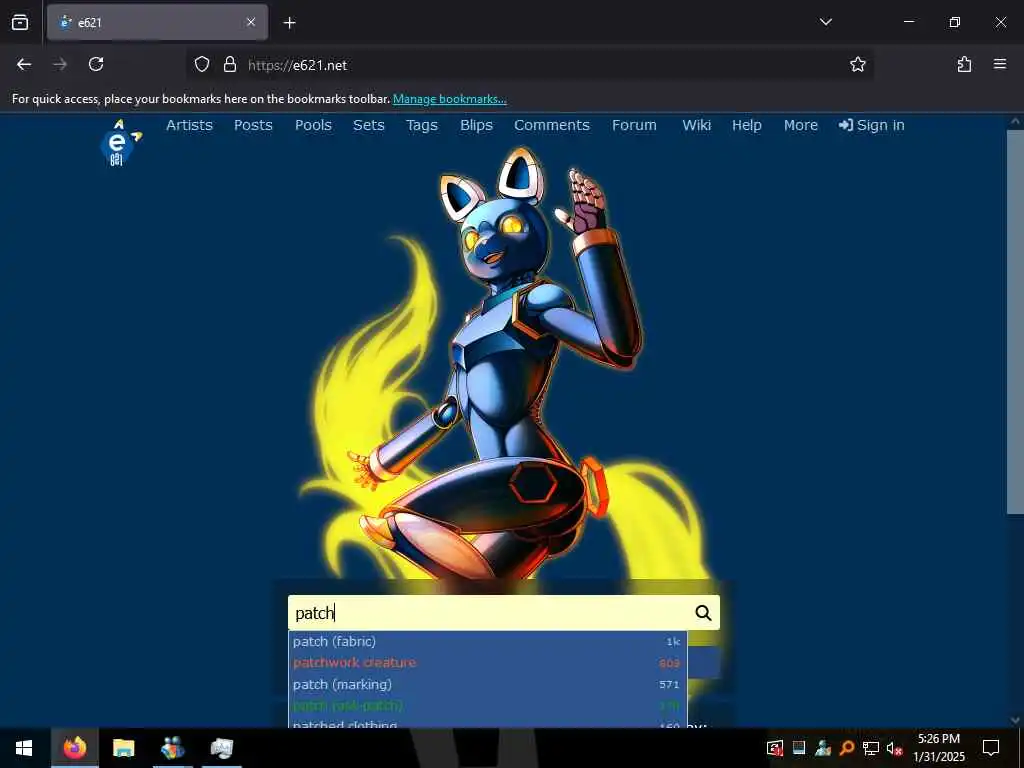
Task: Open Windows Start menu
Action: [x=24, y=748]
